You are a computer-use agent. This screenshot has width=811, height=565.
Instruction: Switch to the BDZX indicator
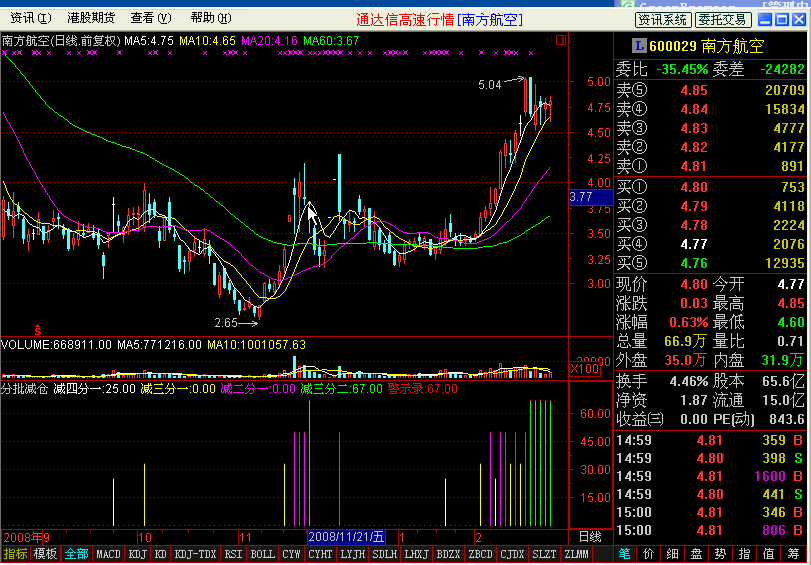coord(448,554)
